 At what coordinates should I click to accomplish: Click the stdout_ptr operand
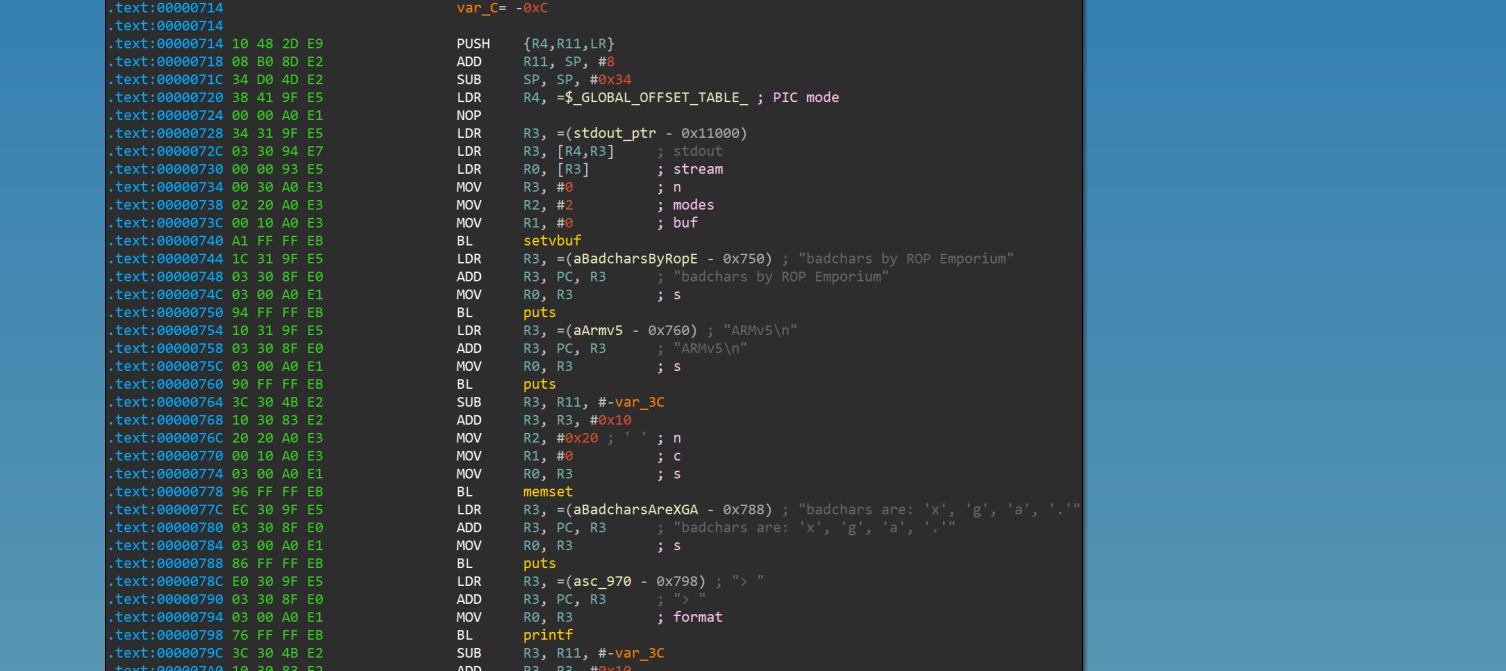pyautogui.click(x=612, y=134)
